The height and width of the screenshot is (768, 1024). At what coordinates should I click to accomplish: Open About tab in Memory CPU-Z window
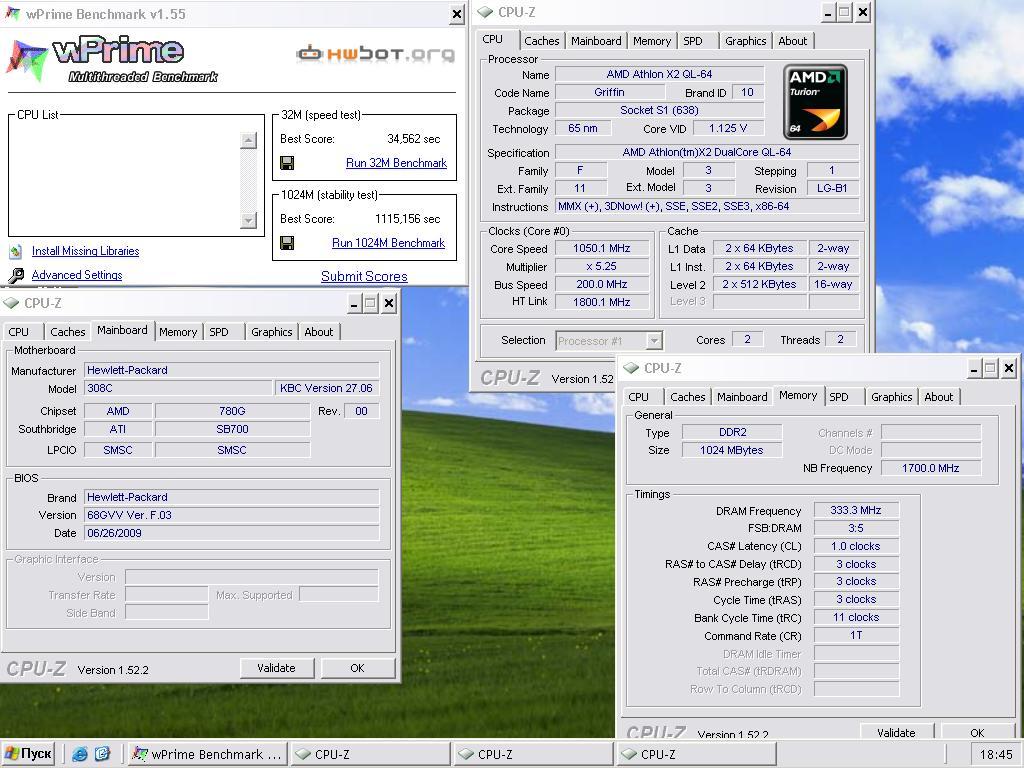pos(938,396)
